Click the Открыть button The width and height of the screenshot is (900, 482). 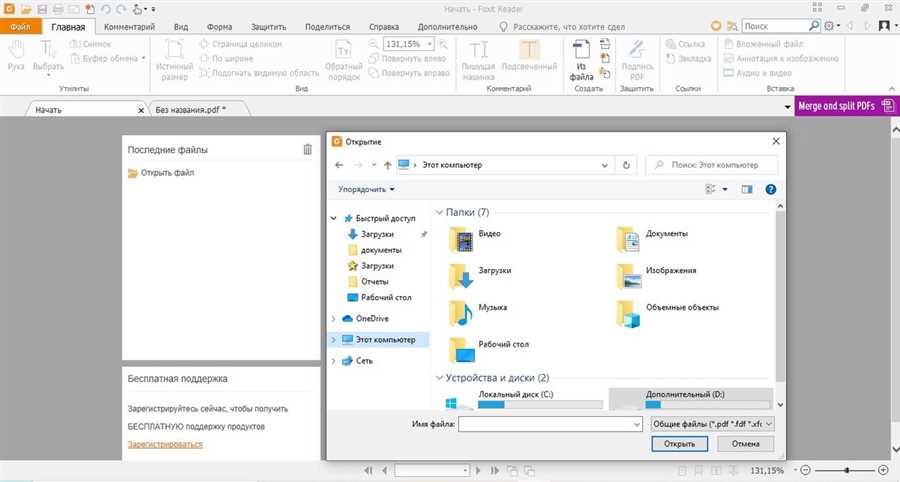point(680,444)
